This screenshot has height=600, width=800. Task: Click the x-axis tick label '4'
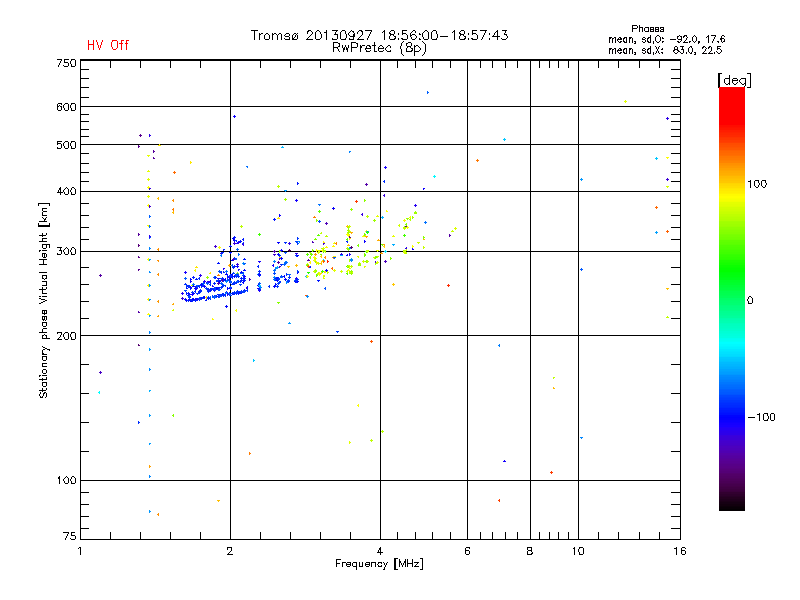pos(380,551)
